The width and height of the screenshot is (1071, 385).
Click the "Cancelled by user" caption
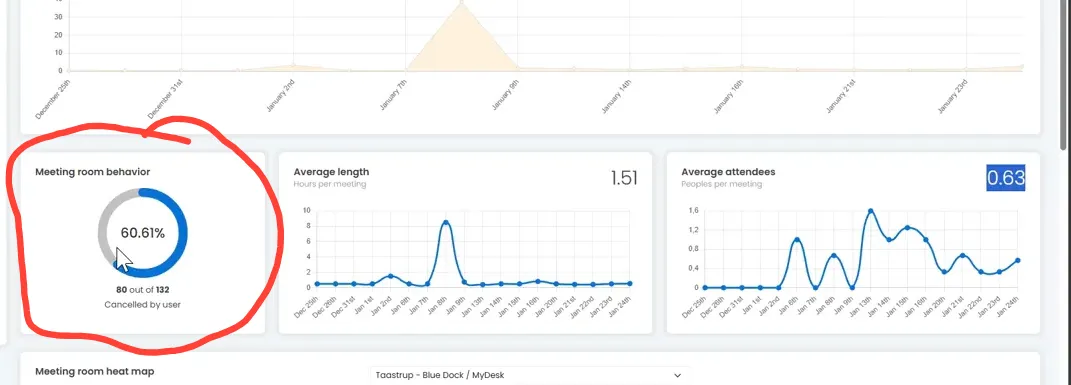[143, 304]
